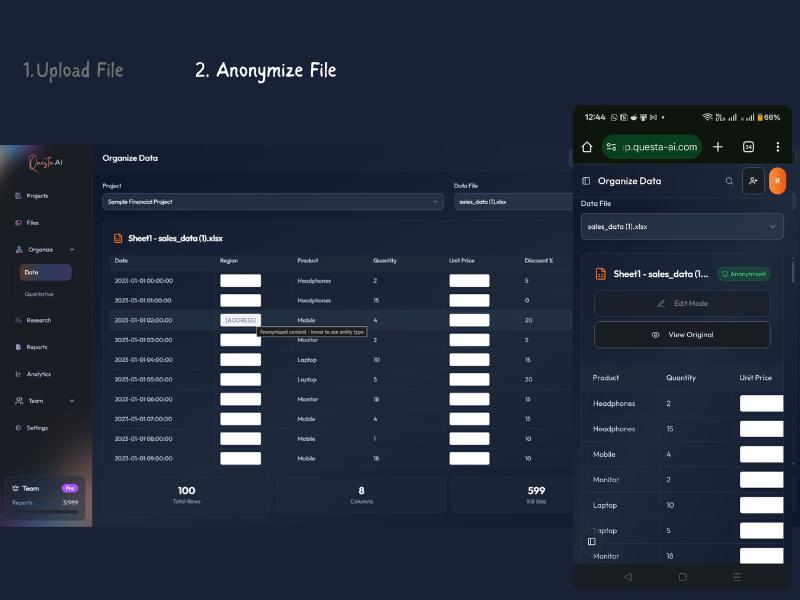Open the orange R profile avatar

777,181
